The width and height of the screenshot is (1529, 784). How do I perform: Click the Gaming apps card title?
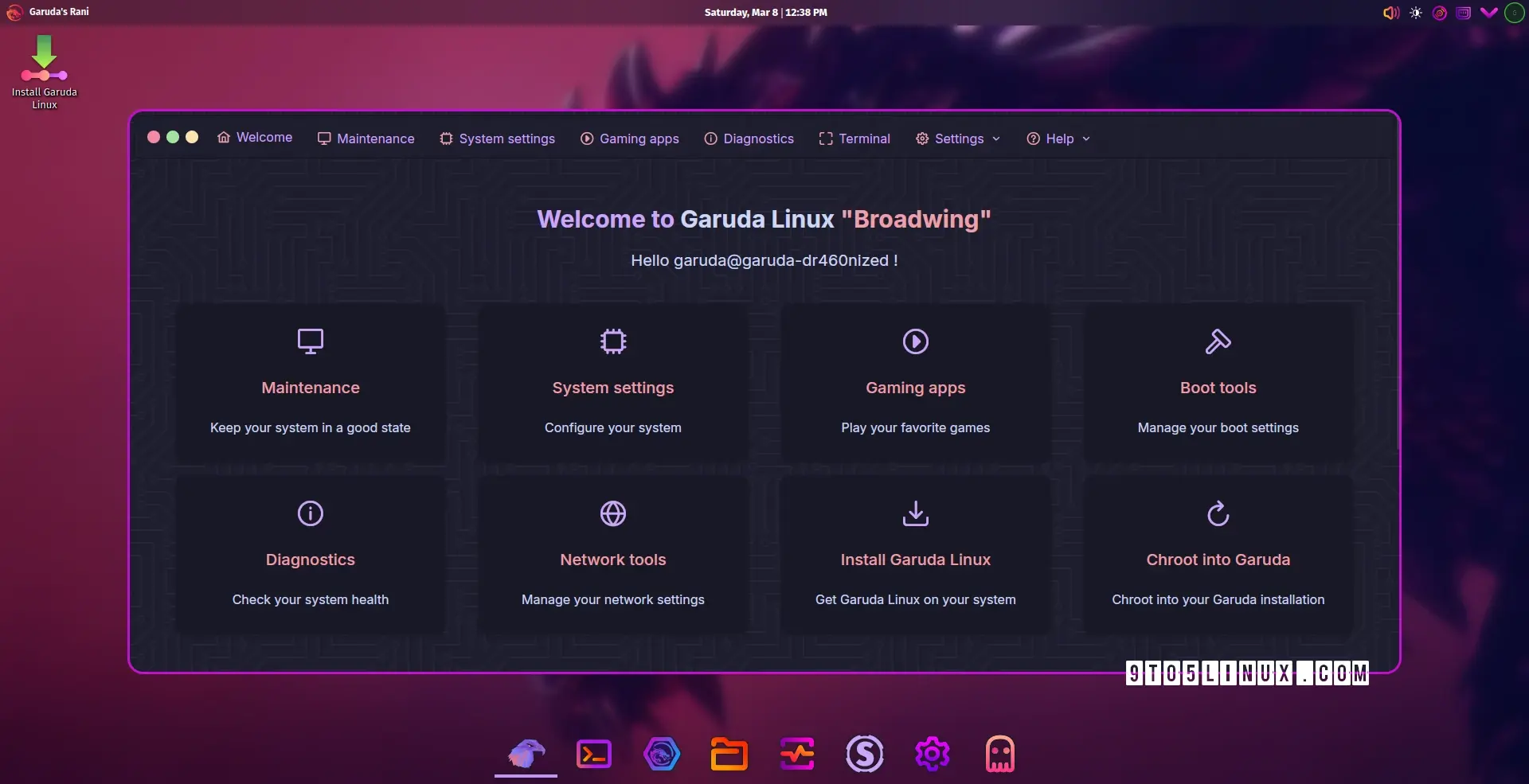tap(916, 388)
